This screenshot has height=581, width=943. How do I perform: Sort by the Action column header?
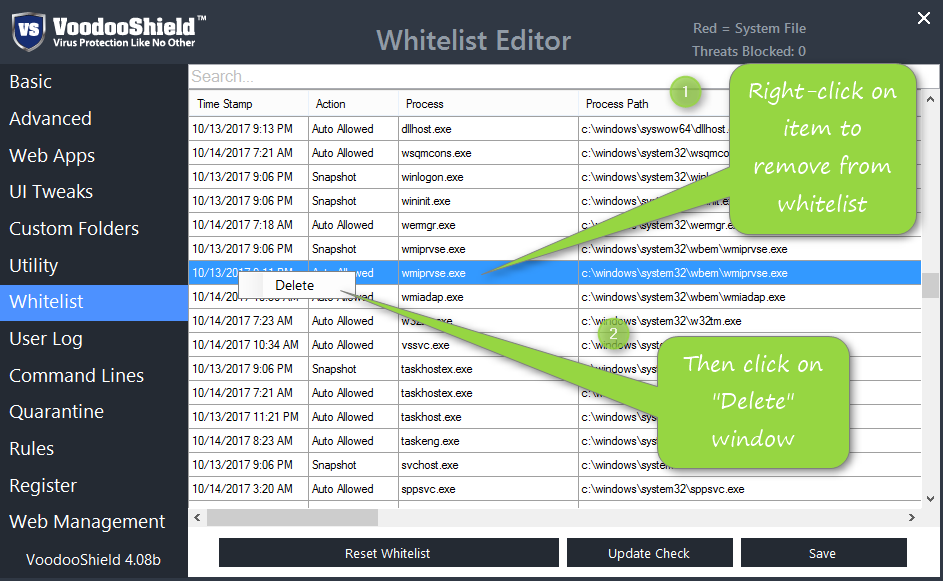pyautogui.click(x=353, y=103)
